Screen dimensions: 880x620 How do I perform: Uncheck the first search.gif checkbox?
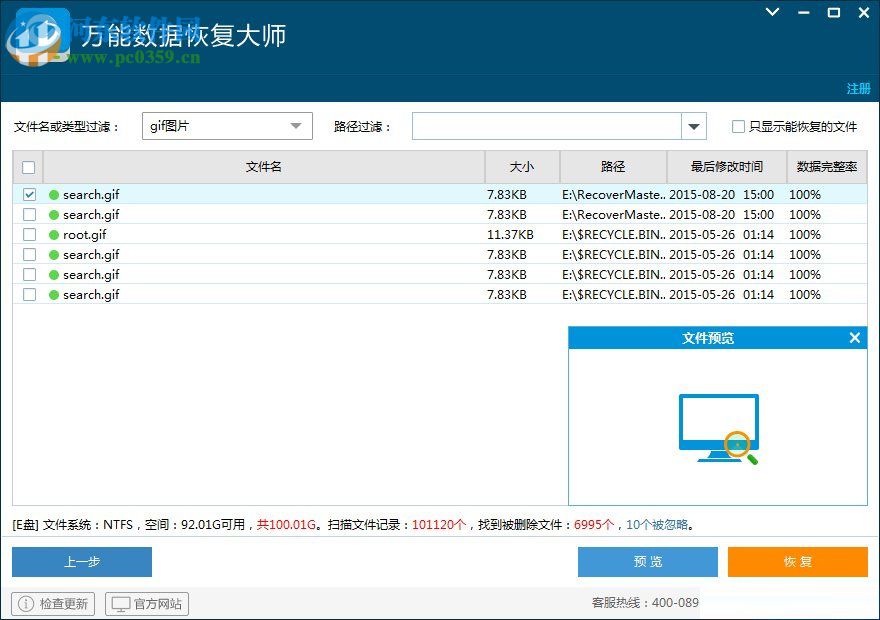(29, 194)
